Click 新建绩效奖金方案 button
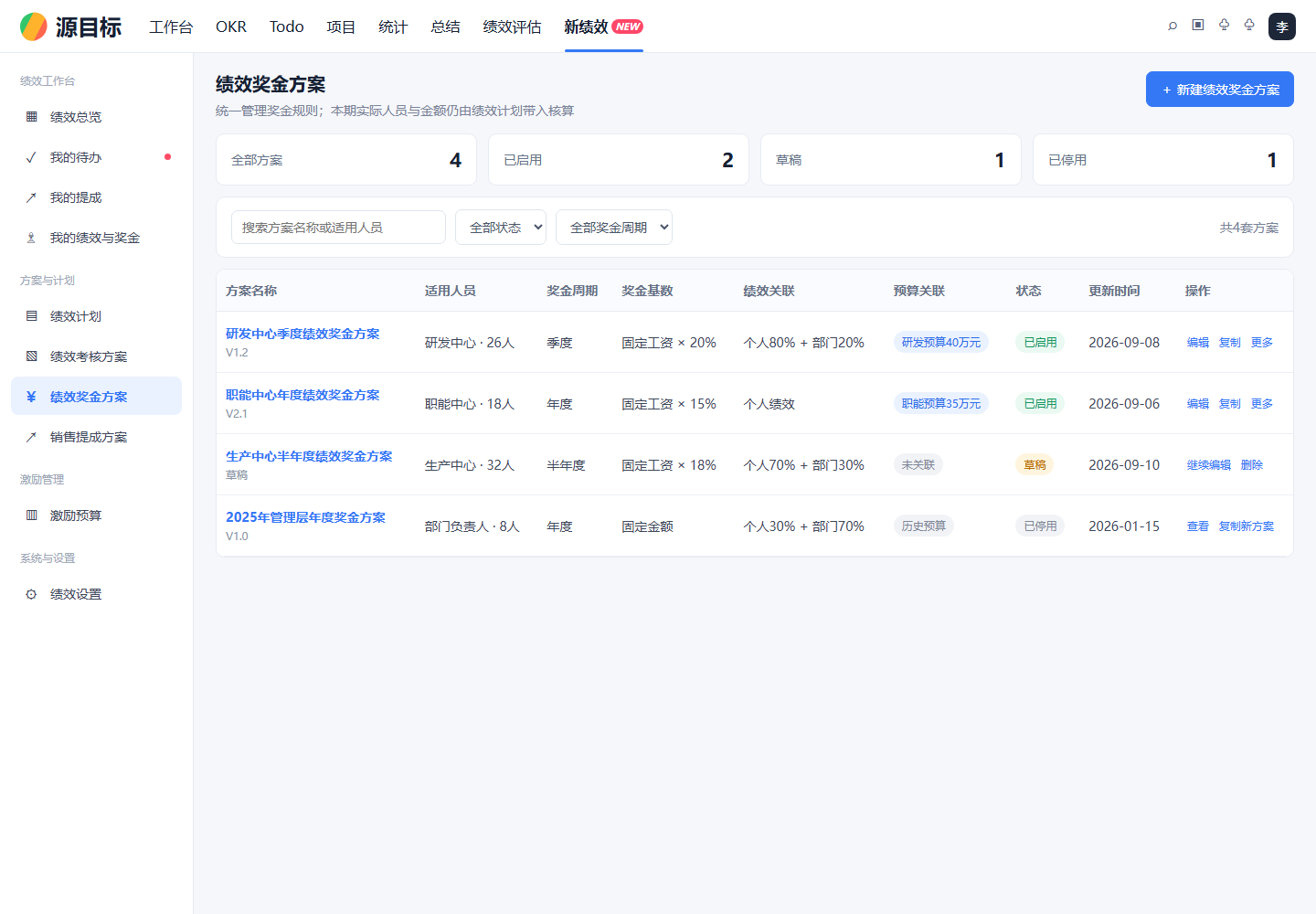 (x=1220, y=90)
